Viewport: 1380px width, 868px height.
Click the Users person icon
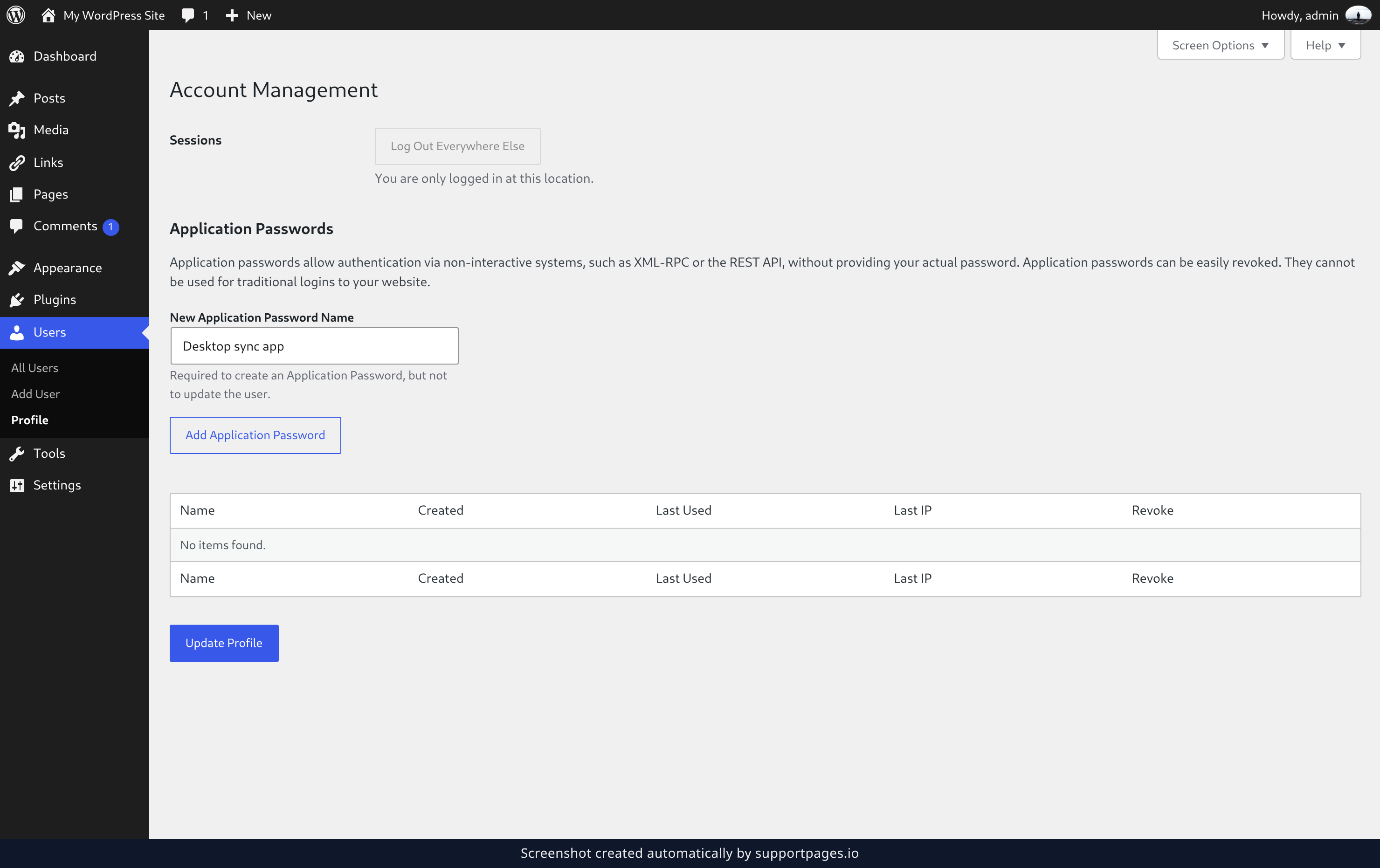pyautogui.click(x=17, y=332)
